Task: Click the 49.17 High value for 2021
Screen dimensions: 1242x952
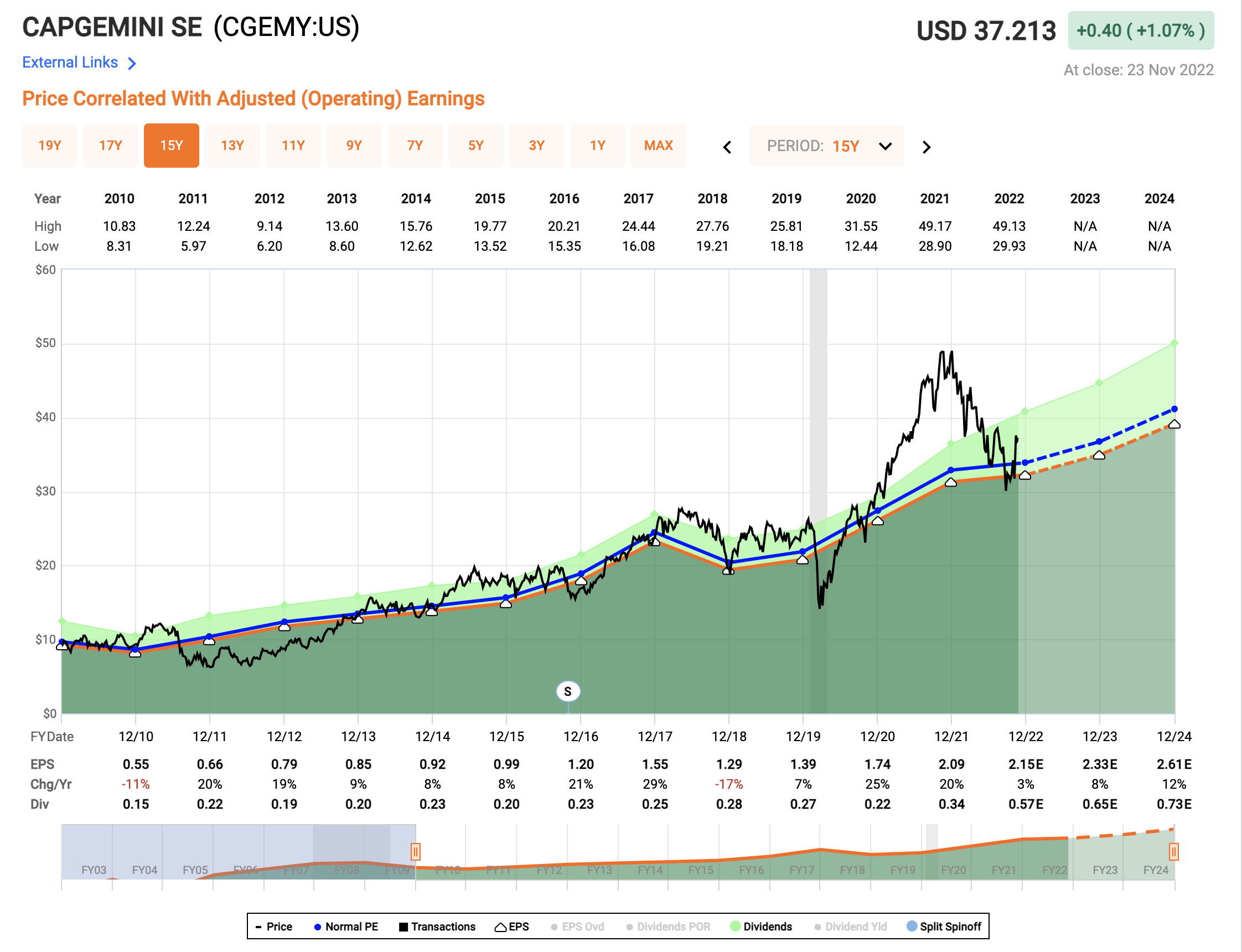Action: [x=935, y=226]
